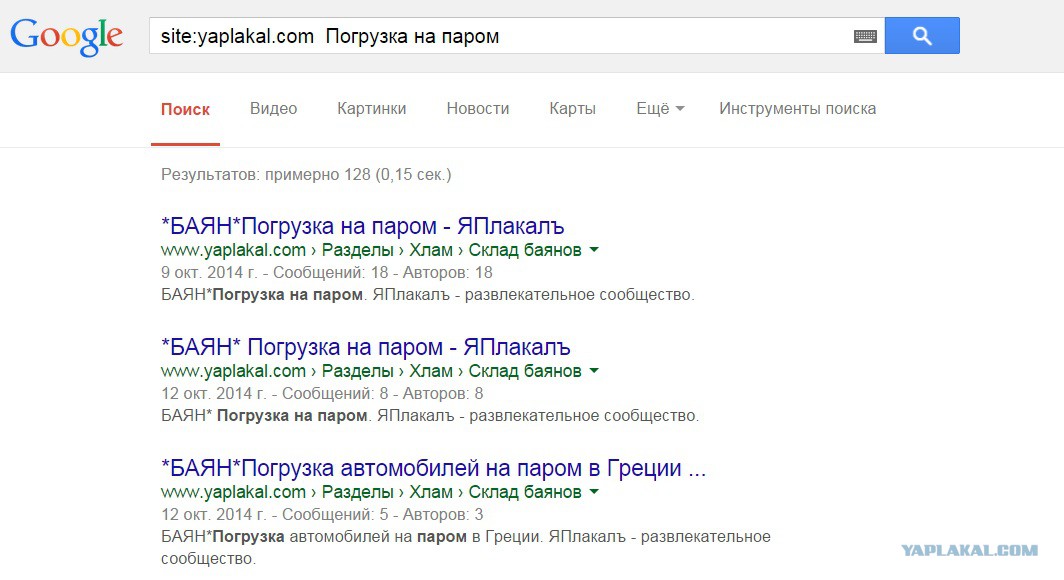Switch to the Видео tab
The height and width of the screenshot is (580, 1064).
tap(273, 109)
